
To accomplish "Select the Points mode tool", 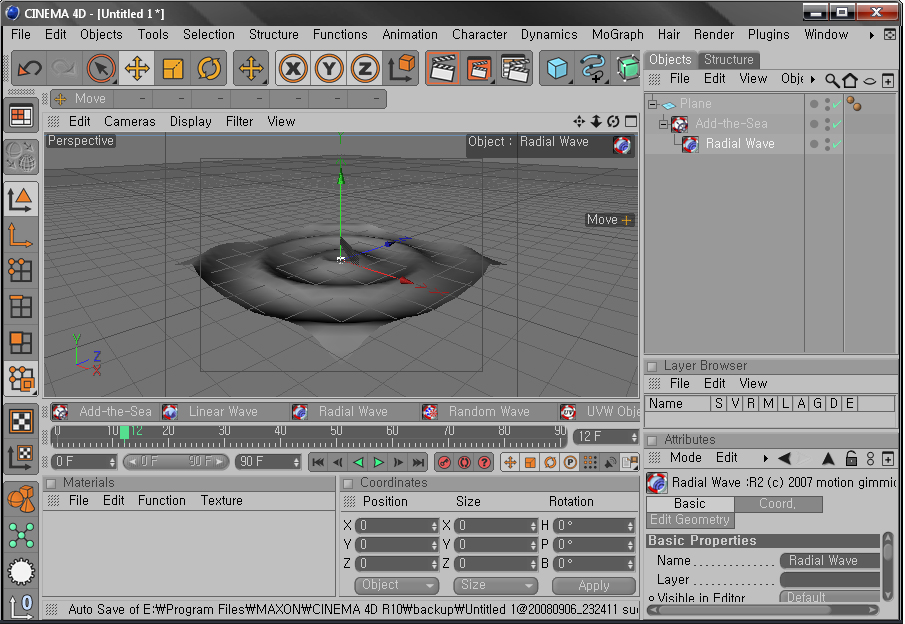I will coord(21,270).
